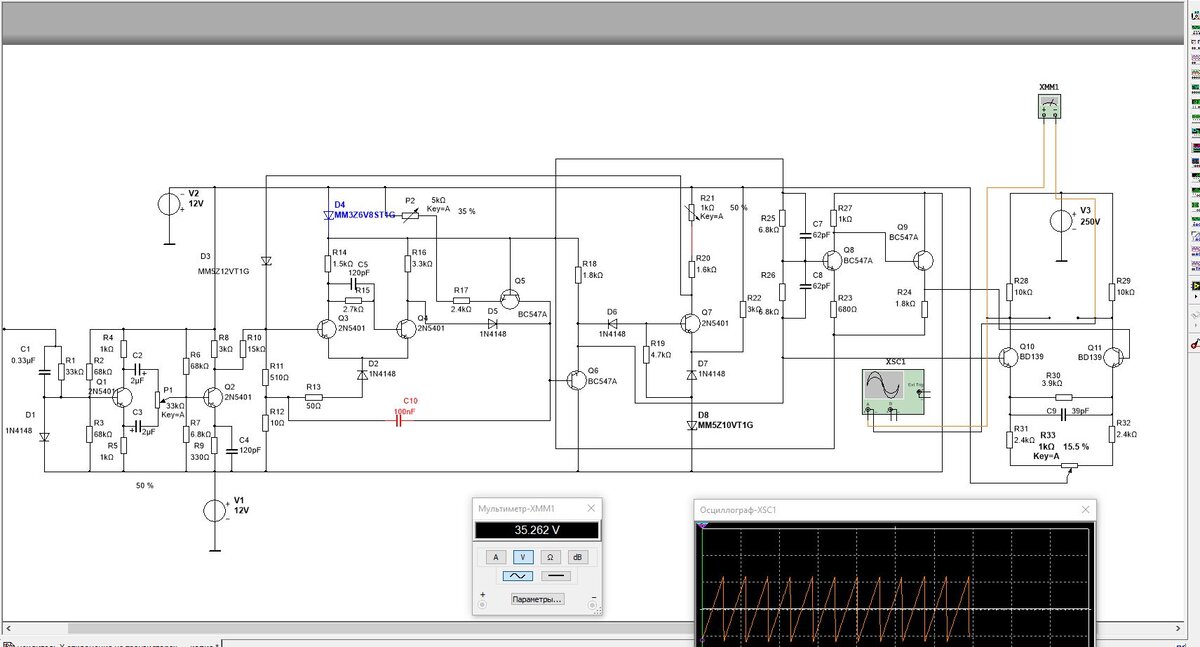
Task: Switch multimeter to ohmmeter Ω mode
Action: coord(549,557)
